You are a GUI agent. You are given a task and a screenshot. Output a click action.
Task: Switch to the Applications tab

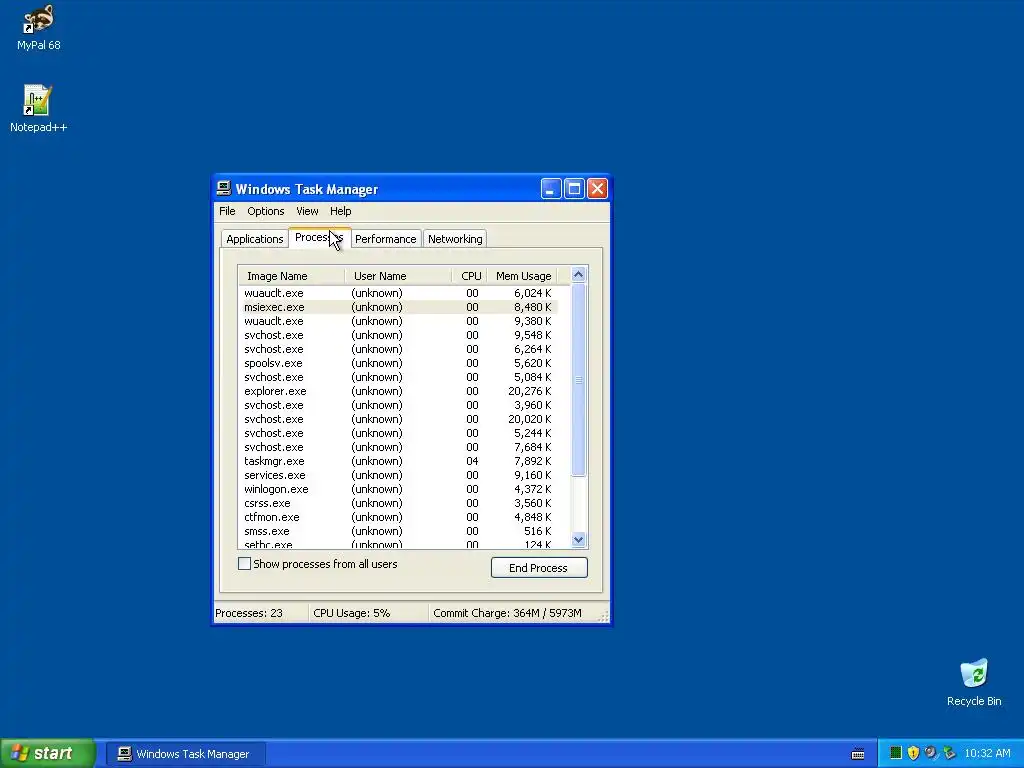point(255,239)
